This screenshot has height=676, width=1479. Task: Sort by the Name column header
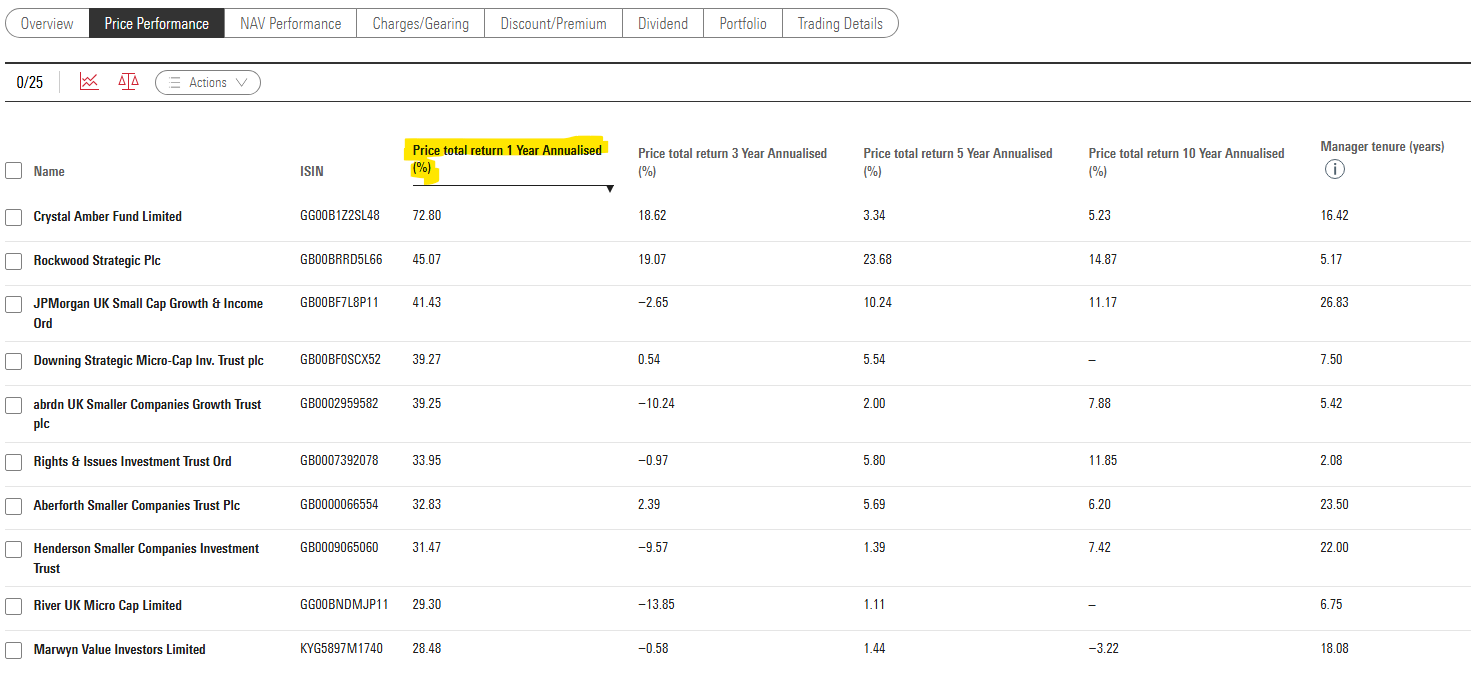[49, 171]
